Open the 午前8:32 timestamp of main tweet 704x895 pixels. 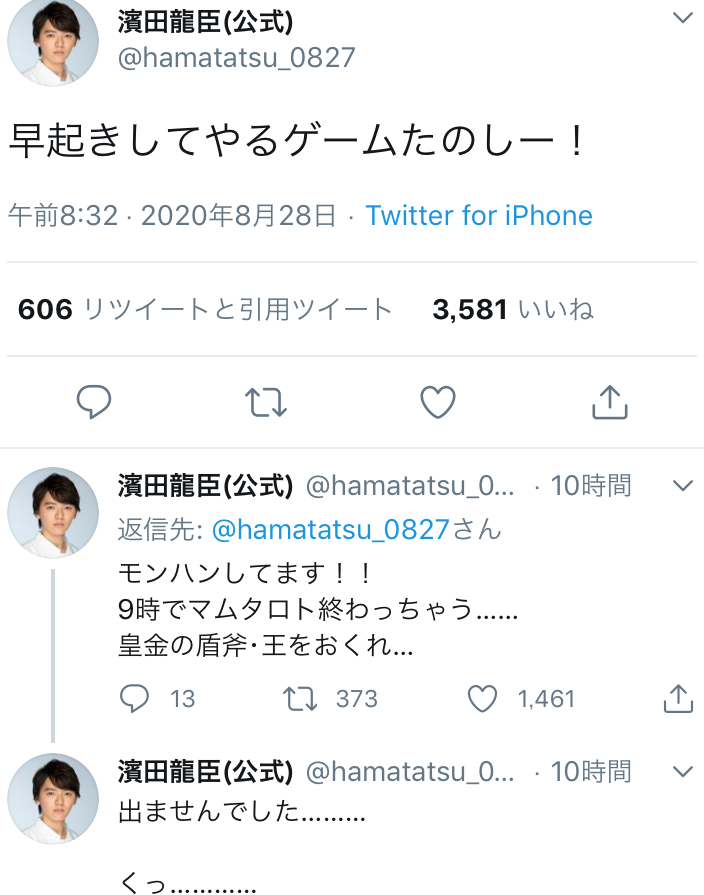click(63, 216)
